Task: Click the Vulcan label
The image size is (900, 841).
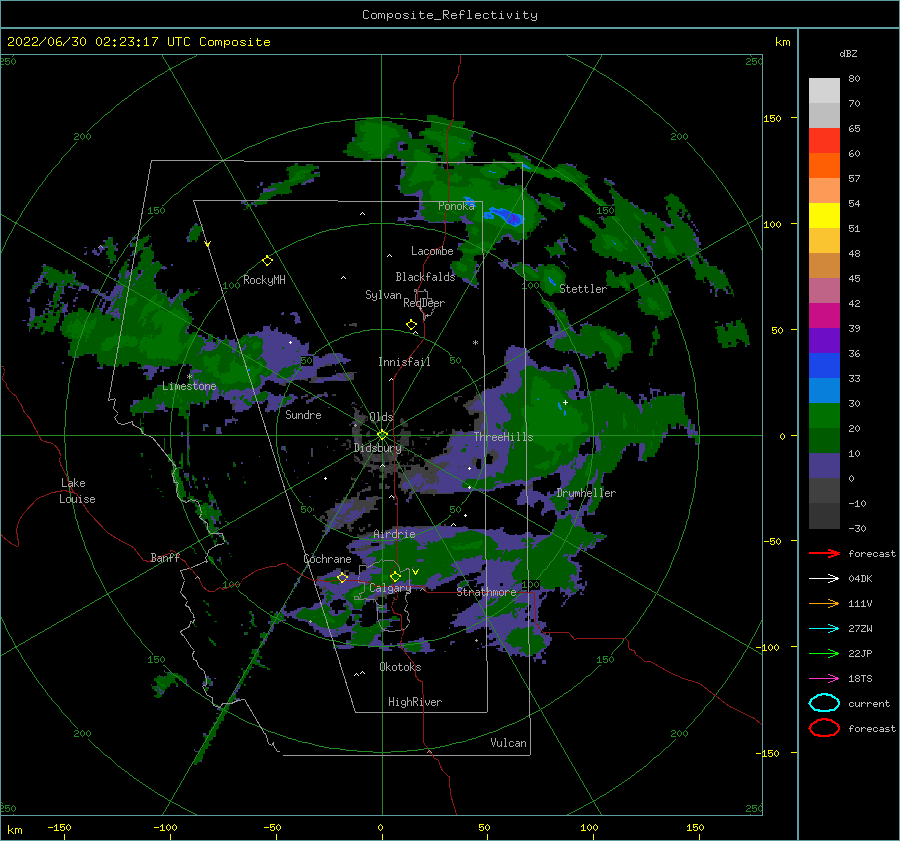Action: (x=508, y=743)
